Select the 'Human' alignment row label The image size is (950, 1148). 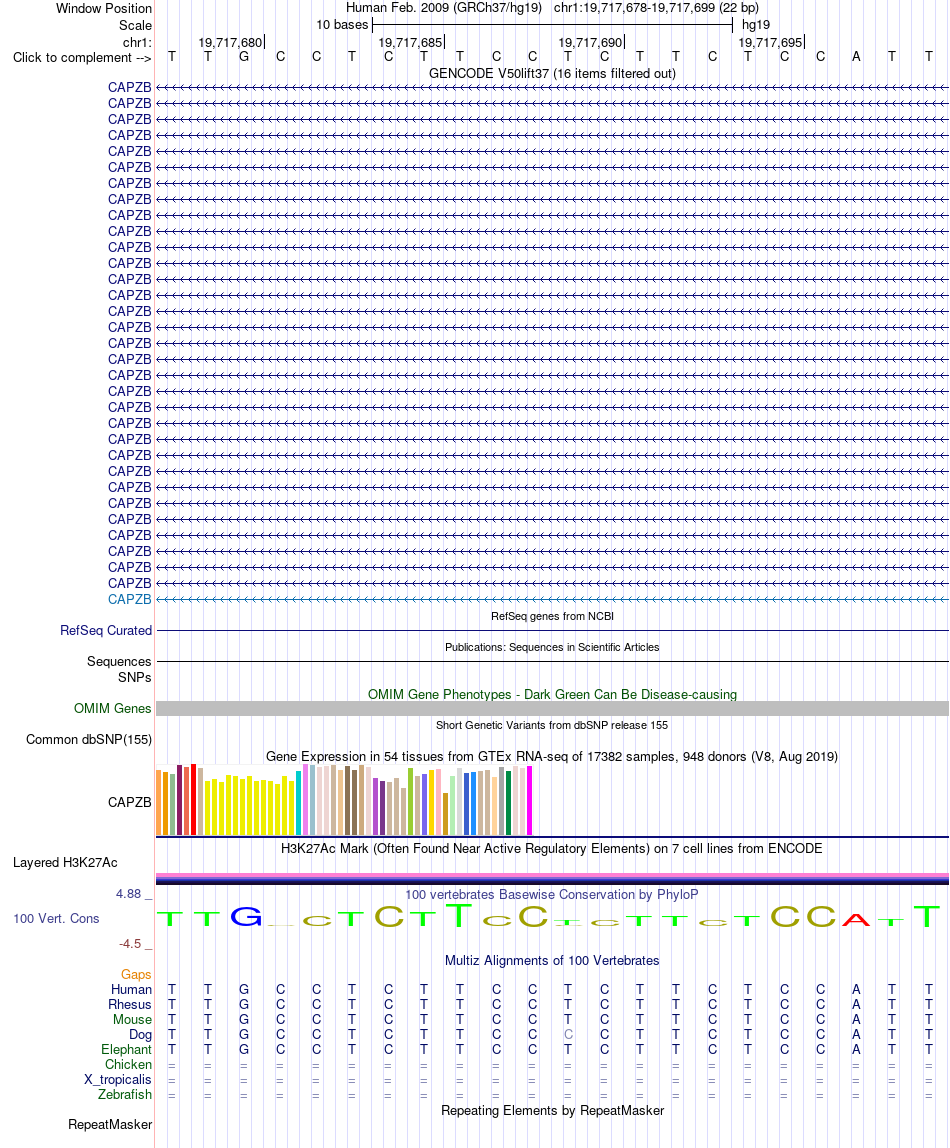pos(132,989)
